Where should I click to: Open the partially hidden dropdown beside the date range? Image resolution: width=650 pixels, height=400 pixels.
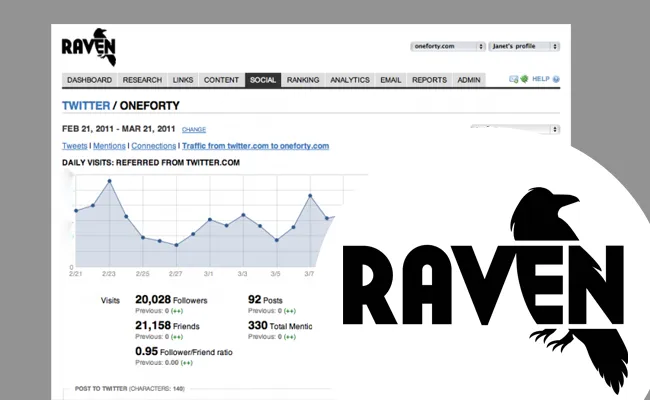coord(515,129)
